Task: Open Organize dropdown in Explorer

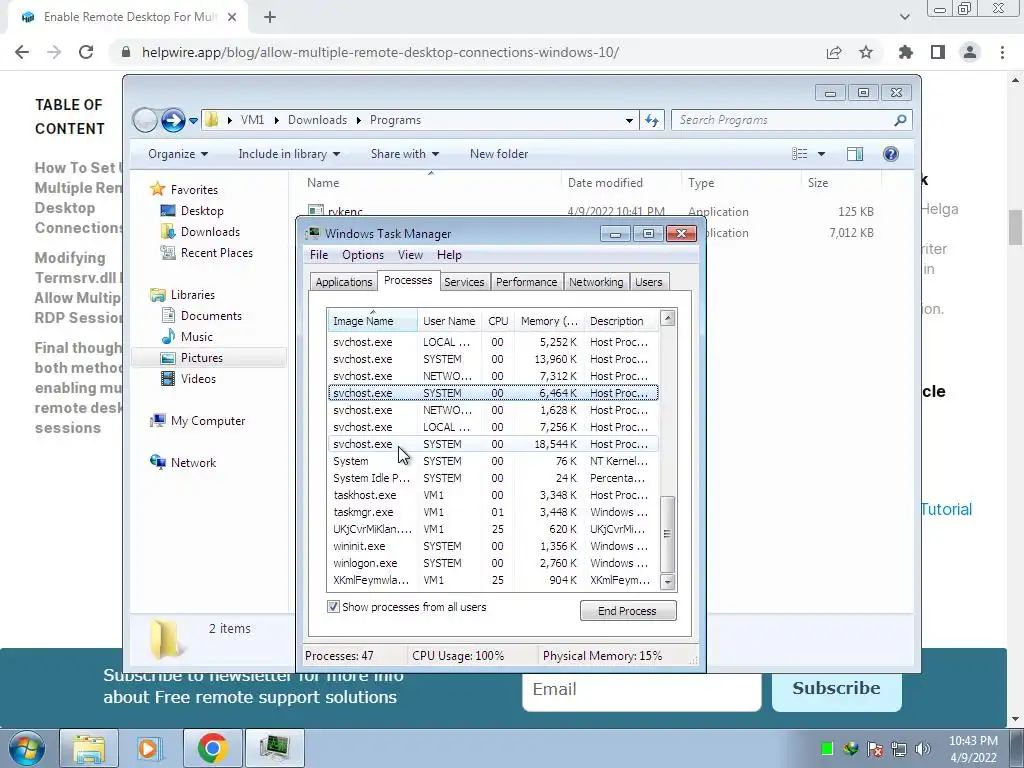Action: [x=178, y=154]
